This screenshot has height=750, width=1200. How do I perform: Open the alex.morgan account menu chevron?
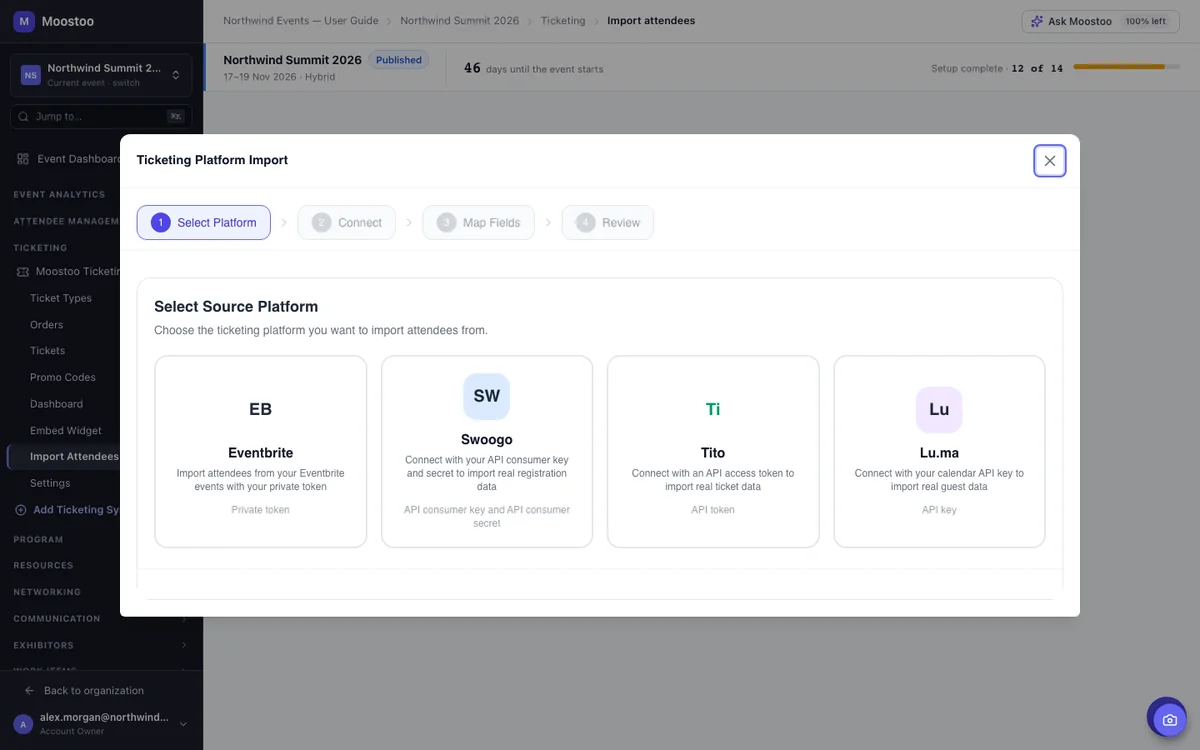click(x=183, y=724)
